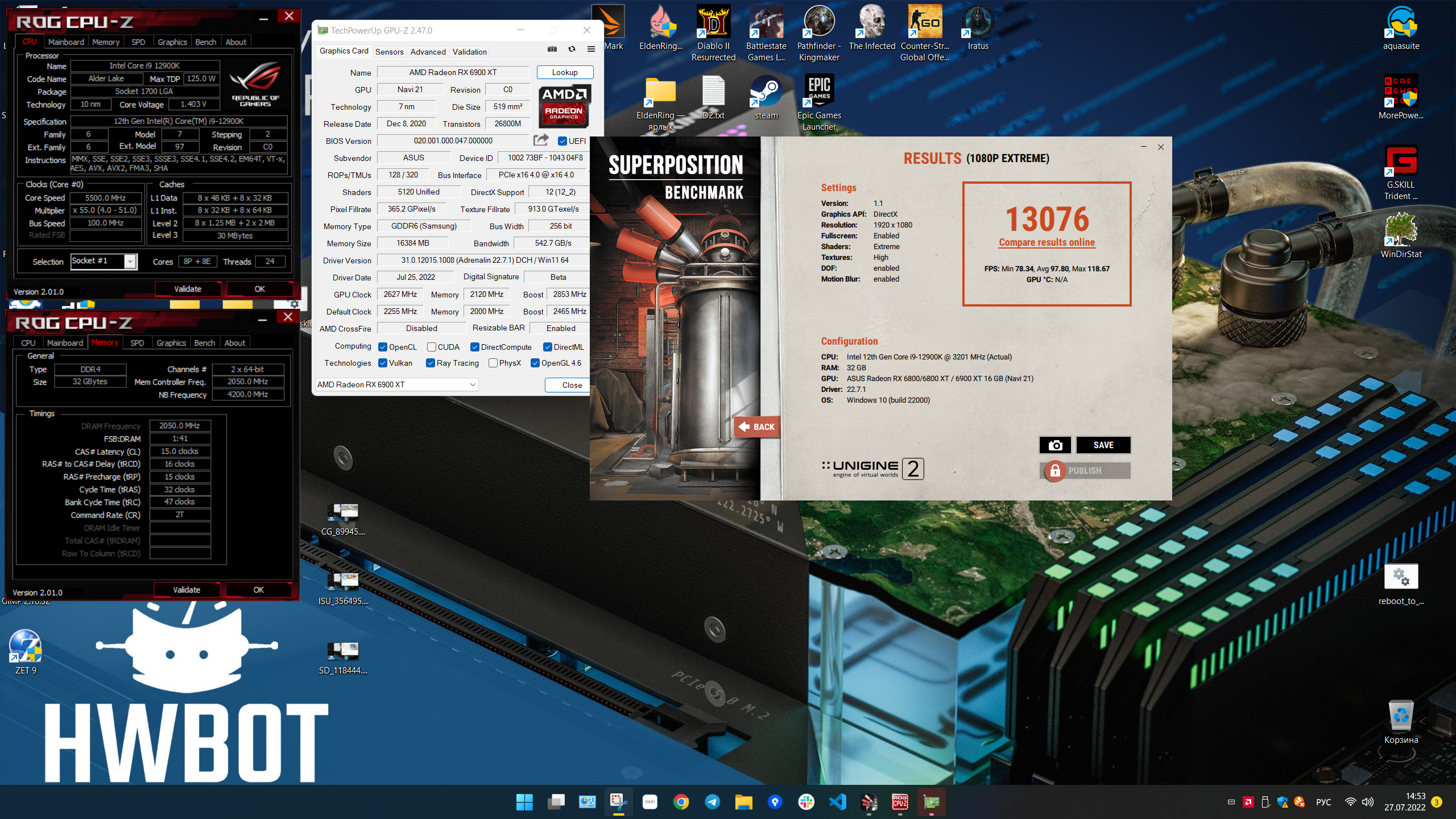Open the MorePower desktop icon
This screenshot has height=819, width=1456.
coord(1401,97)
